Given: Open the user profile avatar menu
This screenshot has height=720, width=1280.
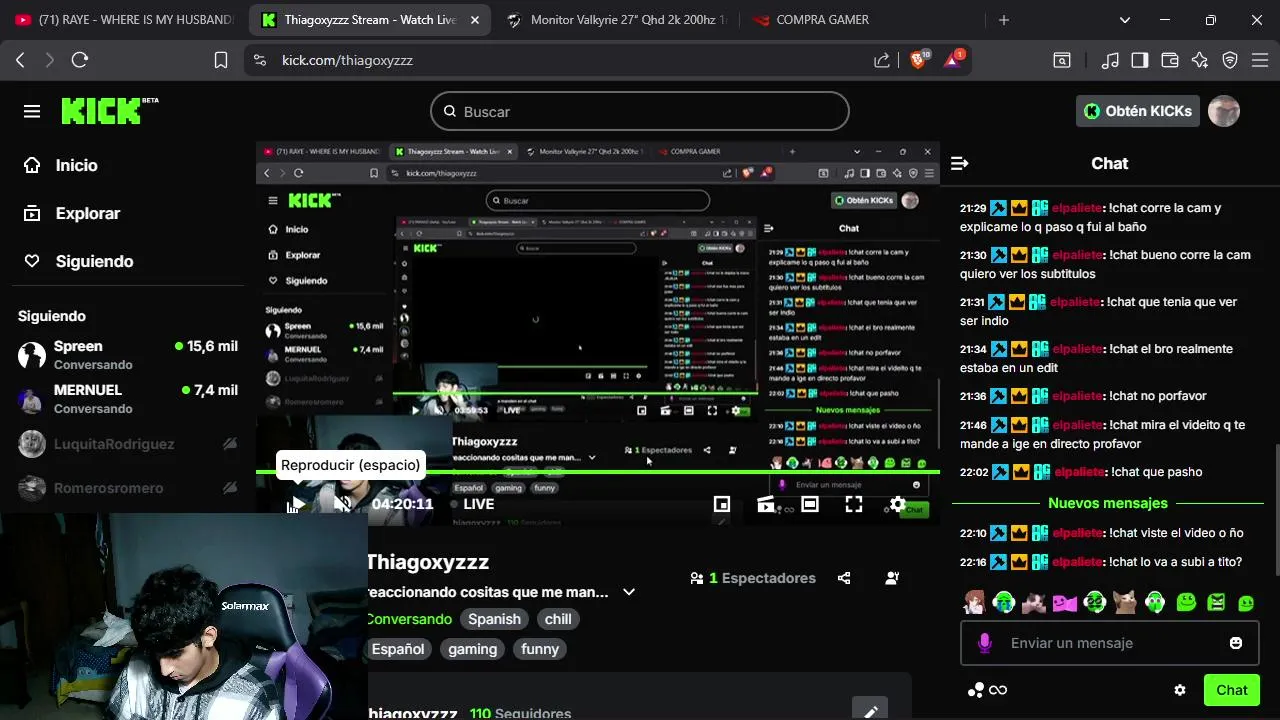Looking at the screenshot, I should click(1224, 111).
